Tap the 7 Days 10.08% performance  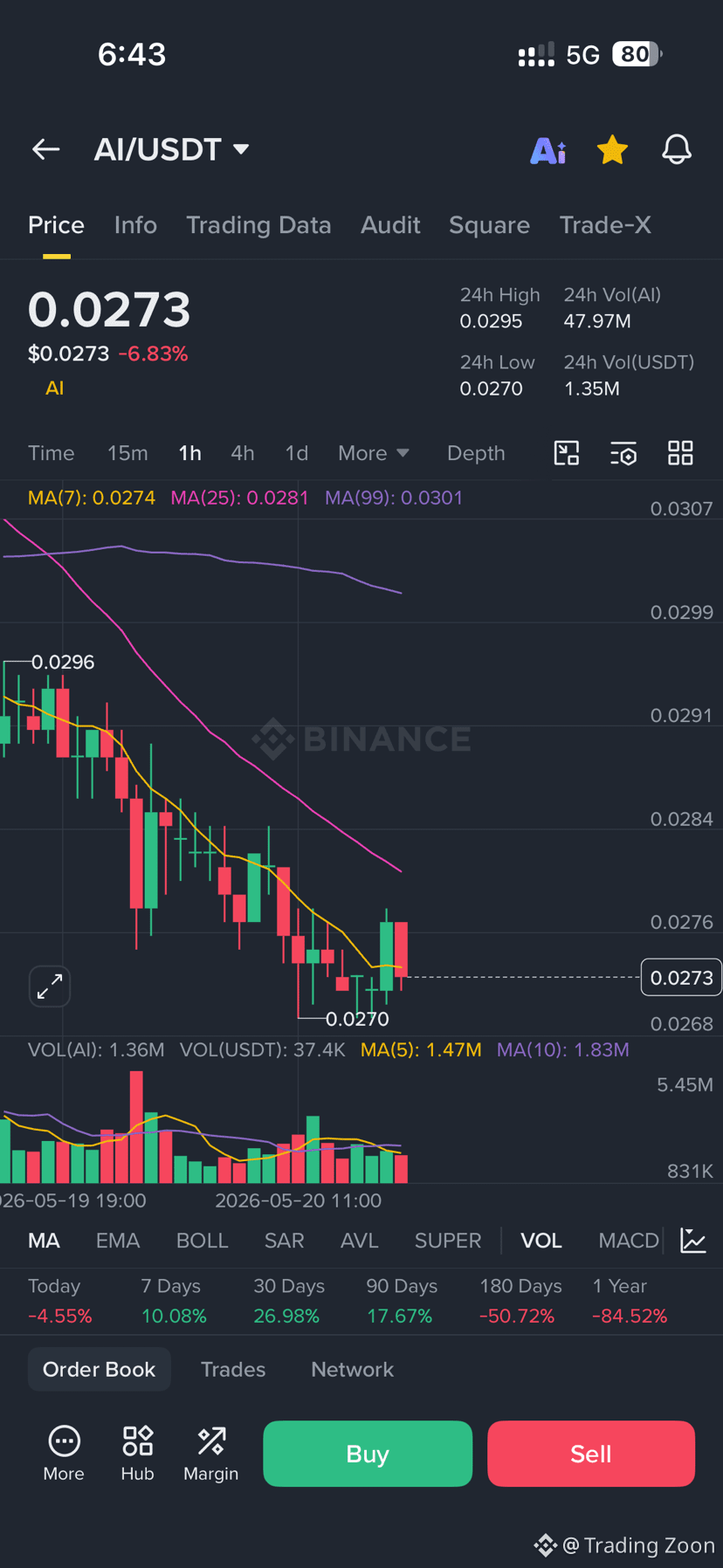(x=174, y=1301)
